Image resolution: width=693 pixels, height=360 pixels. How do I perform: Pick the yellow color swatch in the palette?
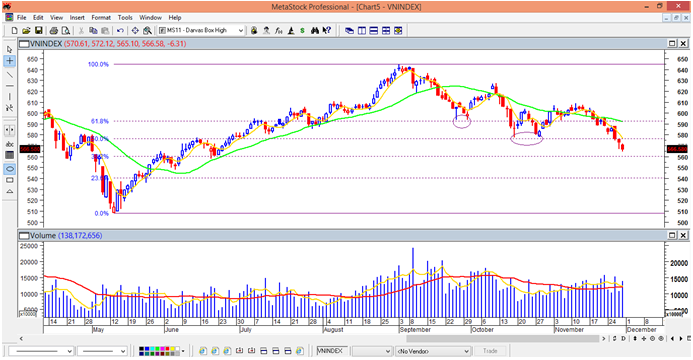[x=172, y=349]
